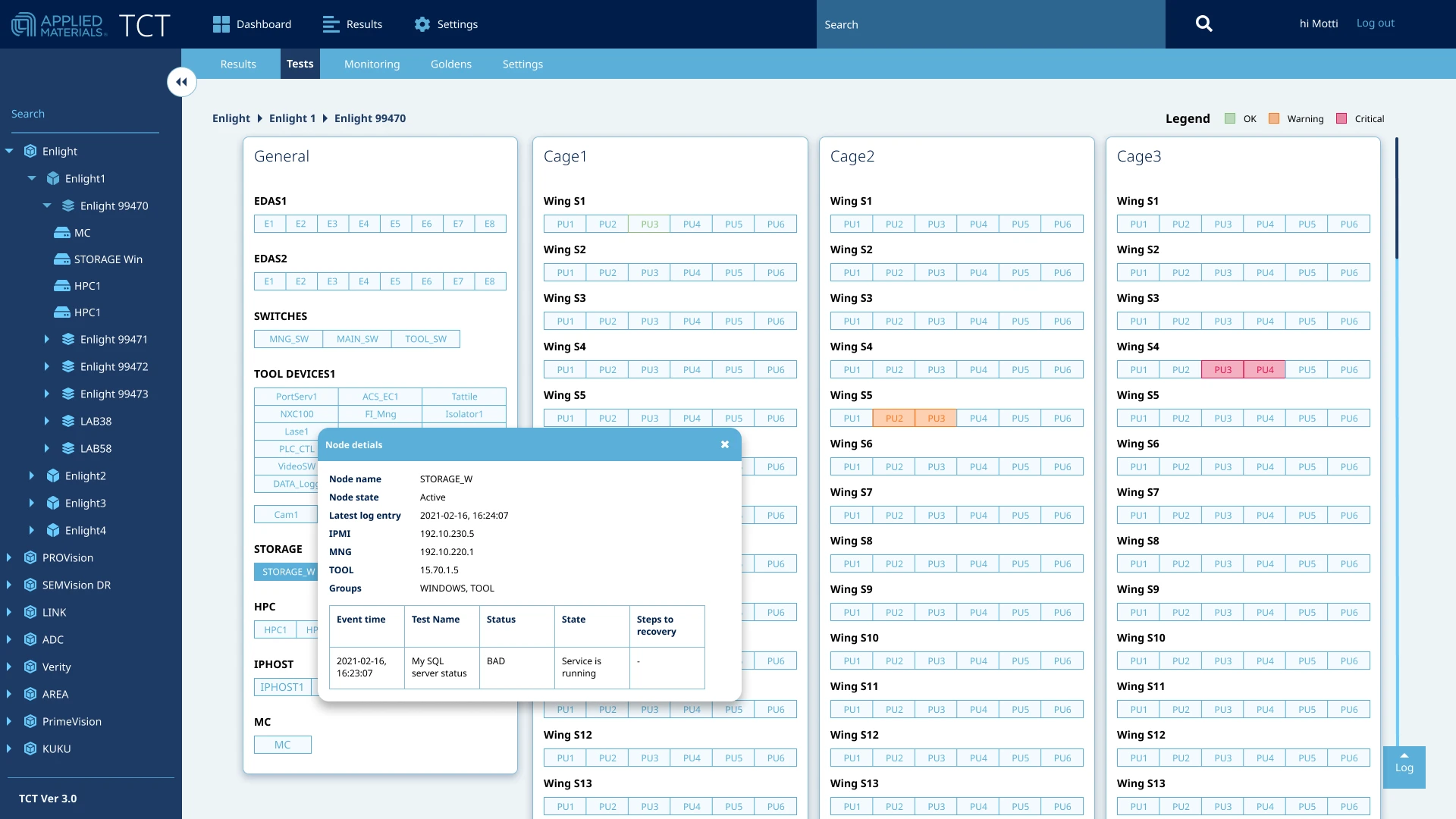Screen dimensions: 1456x819
Task: Click the Enlight 99470 stack icon
Action: tap(68, 206)
